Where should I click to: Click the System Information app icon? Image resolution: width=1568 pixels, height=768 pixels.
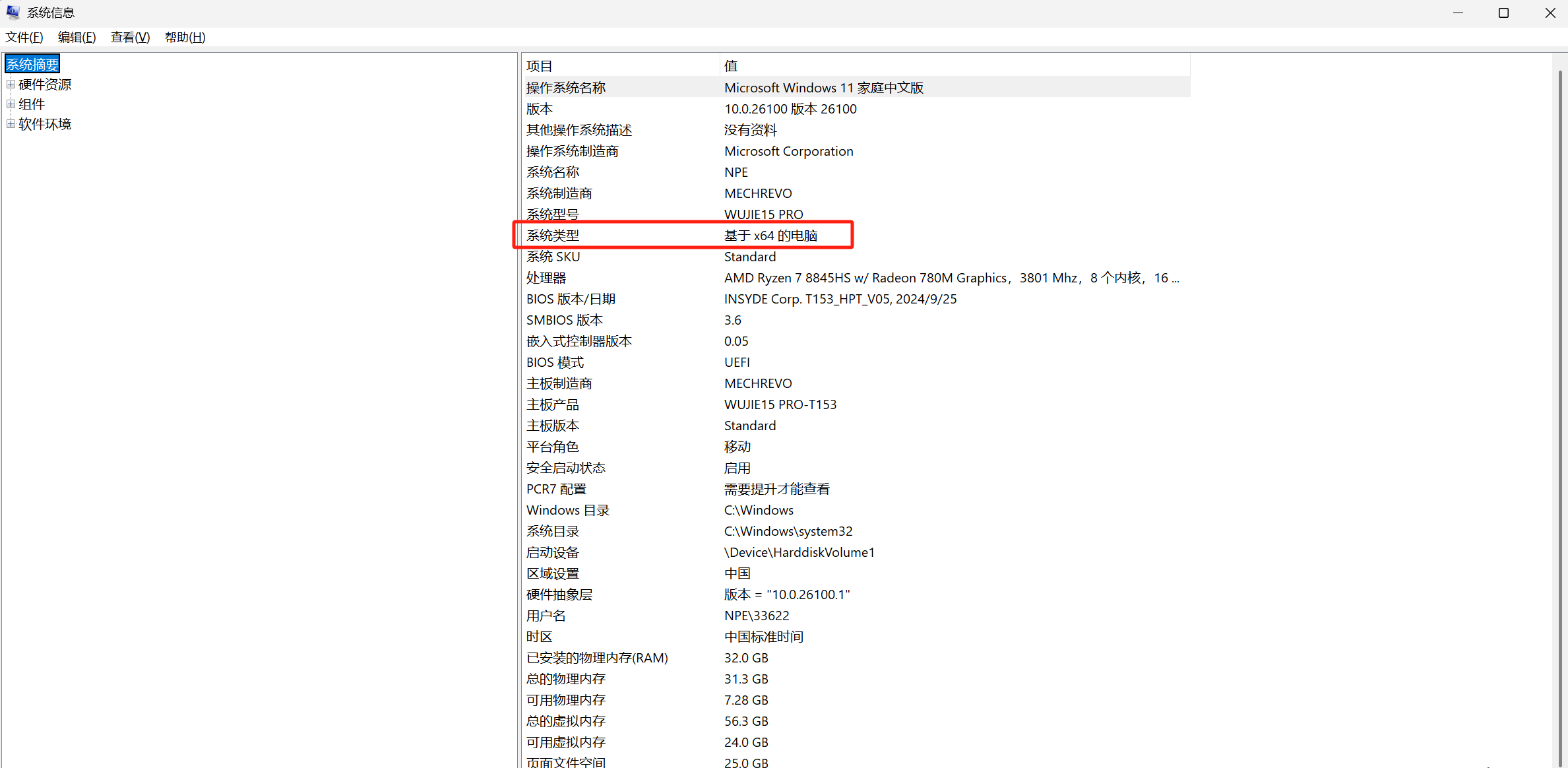(x=13, y=12)
